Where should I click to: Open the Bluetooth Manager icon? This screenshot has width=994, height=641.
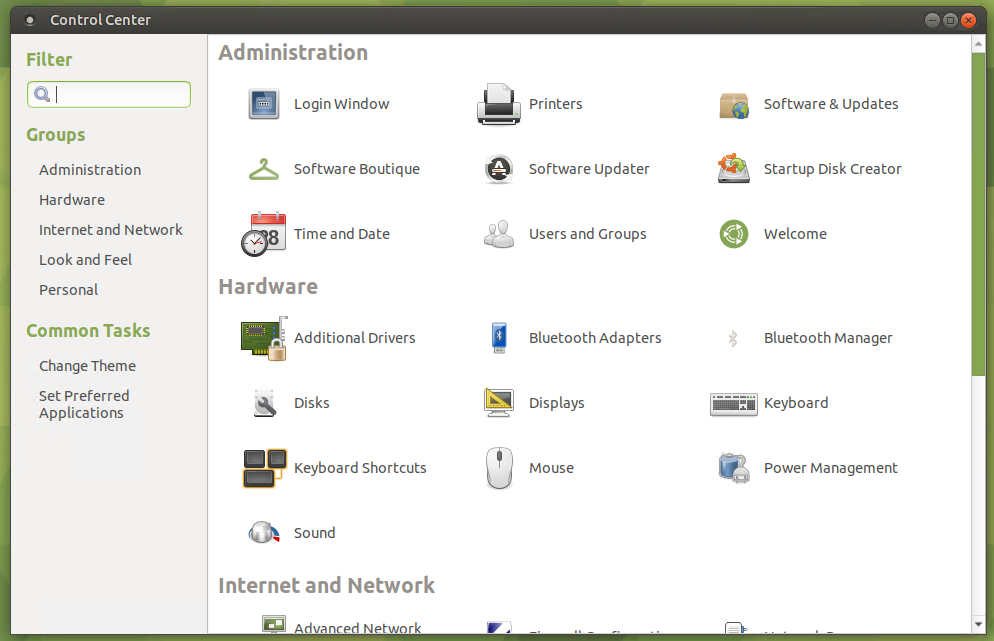tap(733, 339)
